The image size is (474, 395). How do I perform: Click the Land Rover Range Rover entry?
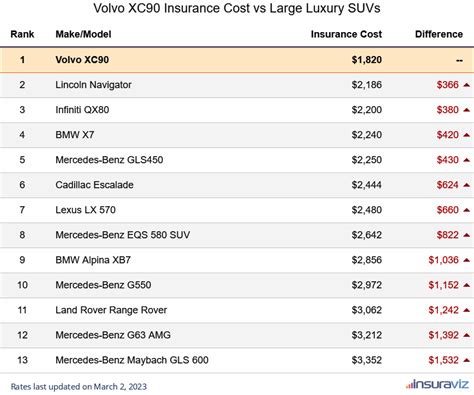coord(111,310)
